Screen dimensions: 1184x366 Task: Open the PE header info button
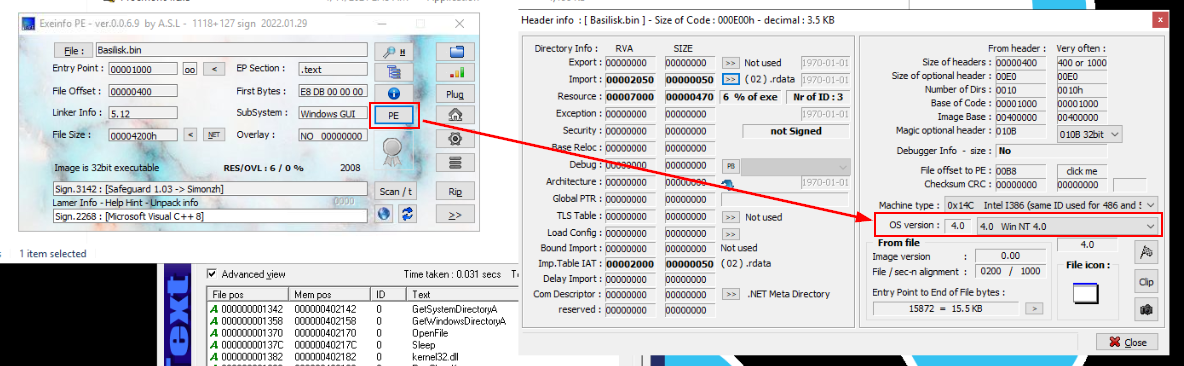click(x=393, y=116)
